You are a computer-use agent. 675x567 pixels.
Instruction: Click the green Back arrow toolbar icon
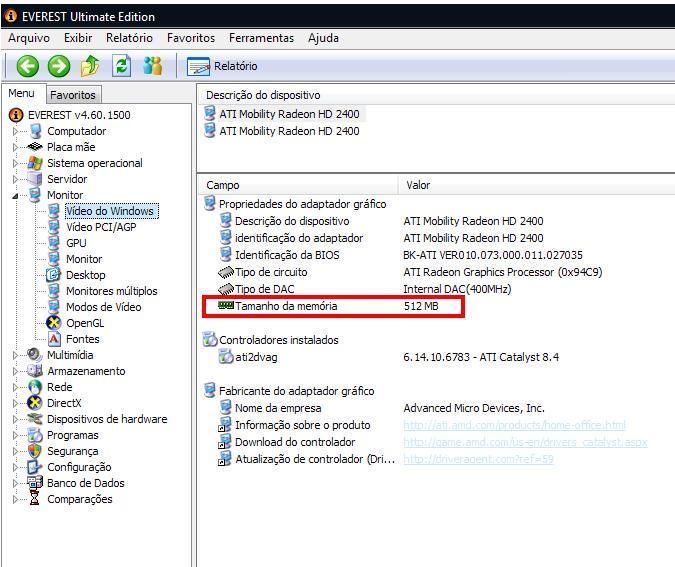pos(28,66)
